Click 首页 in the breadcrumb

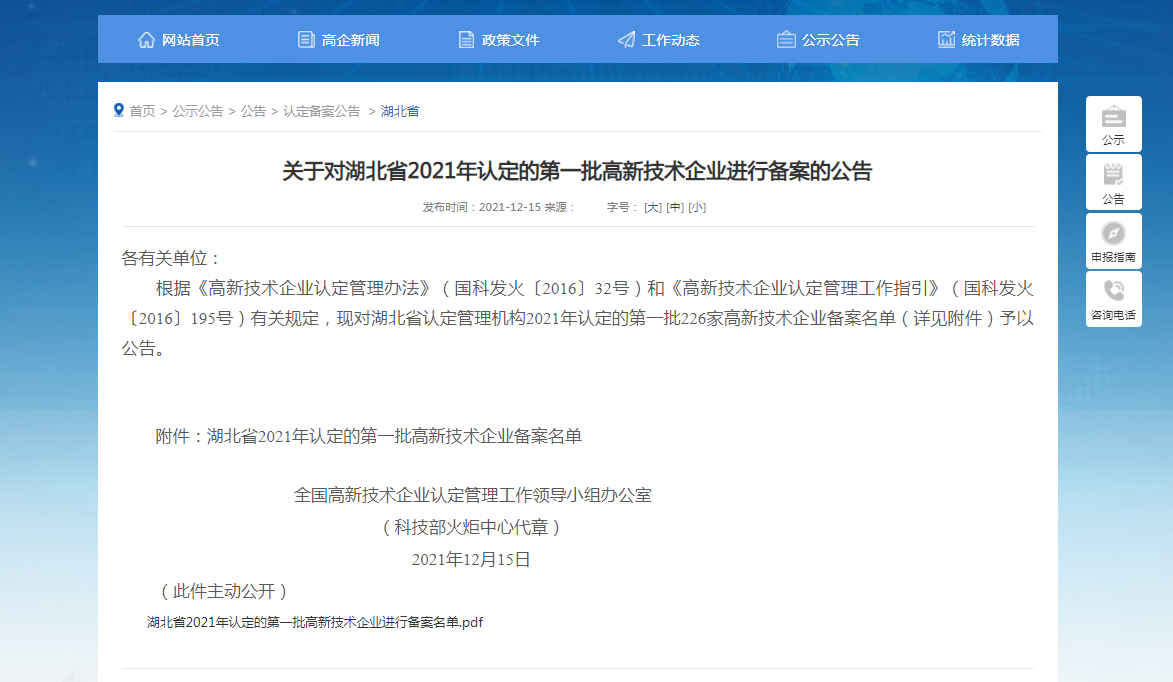pos(142,111)
